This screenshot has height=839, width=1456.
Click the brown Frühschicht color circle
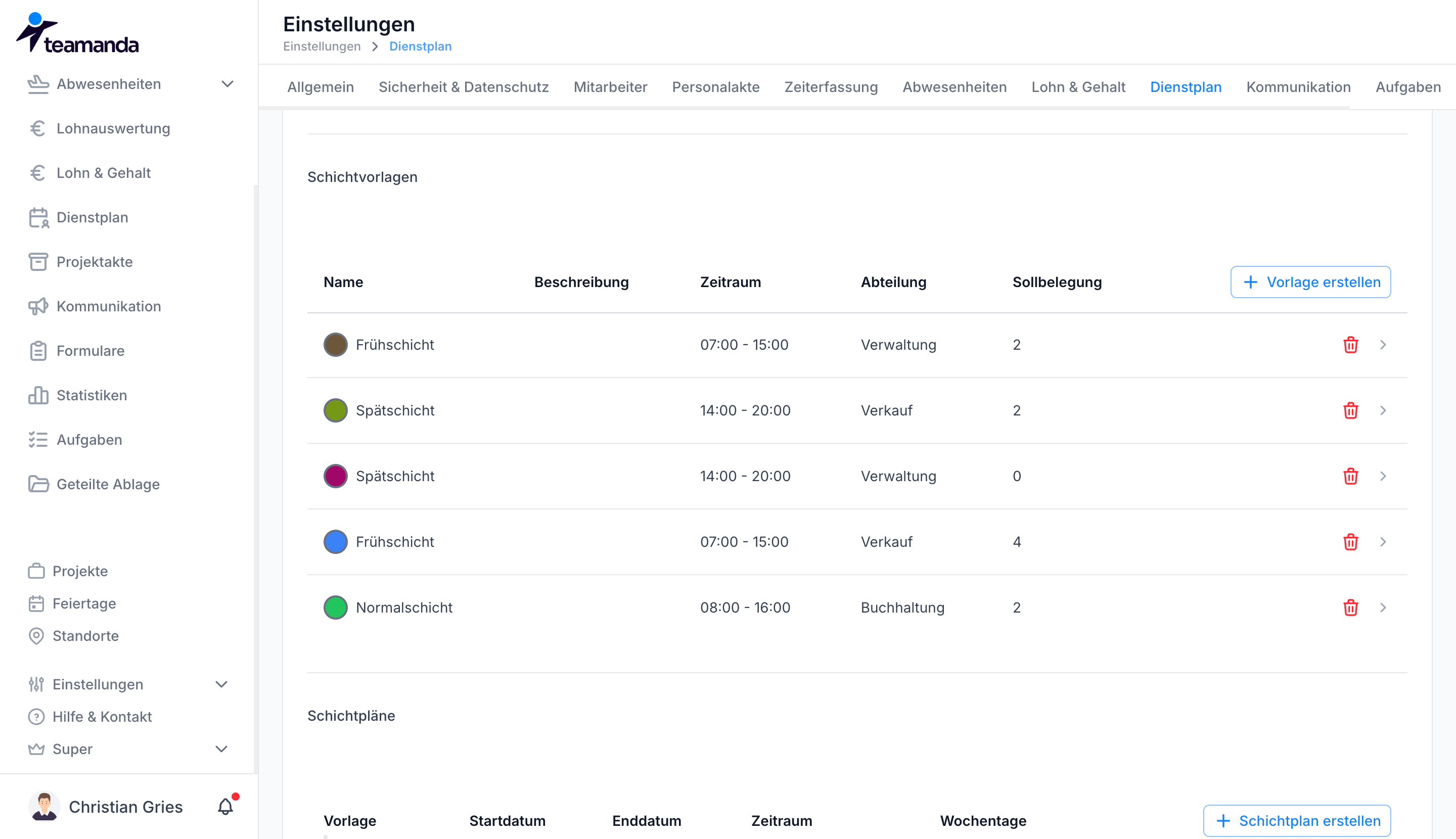point(336,345)
